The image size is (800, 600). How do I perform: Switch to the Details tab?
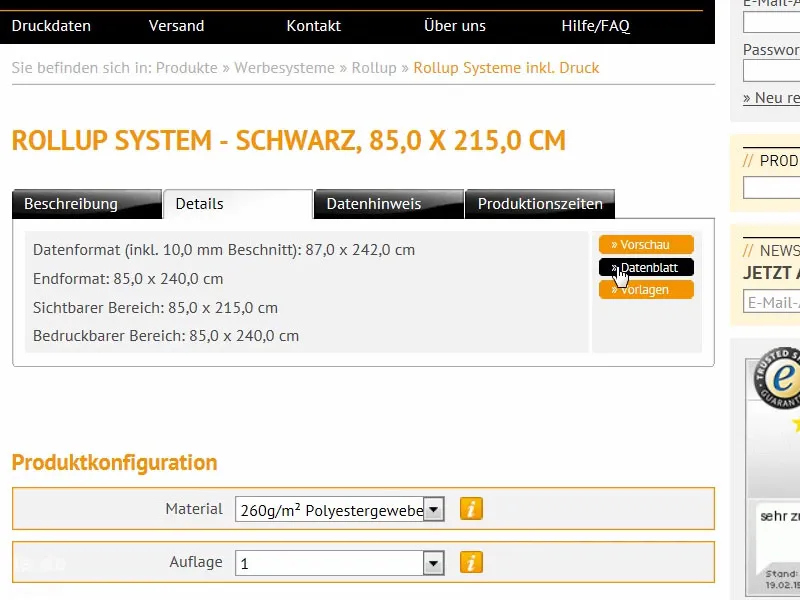[x=238, y=204]
